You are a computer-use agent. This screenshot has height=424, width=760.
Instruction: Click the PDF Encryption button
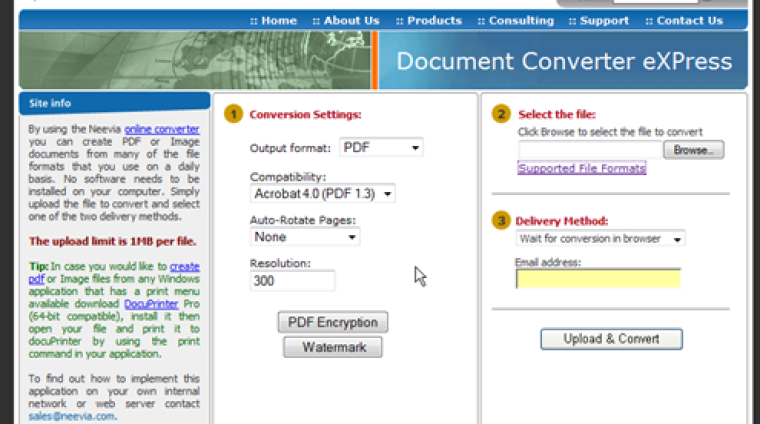(x=333, y=322)
